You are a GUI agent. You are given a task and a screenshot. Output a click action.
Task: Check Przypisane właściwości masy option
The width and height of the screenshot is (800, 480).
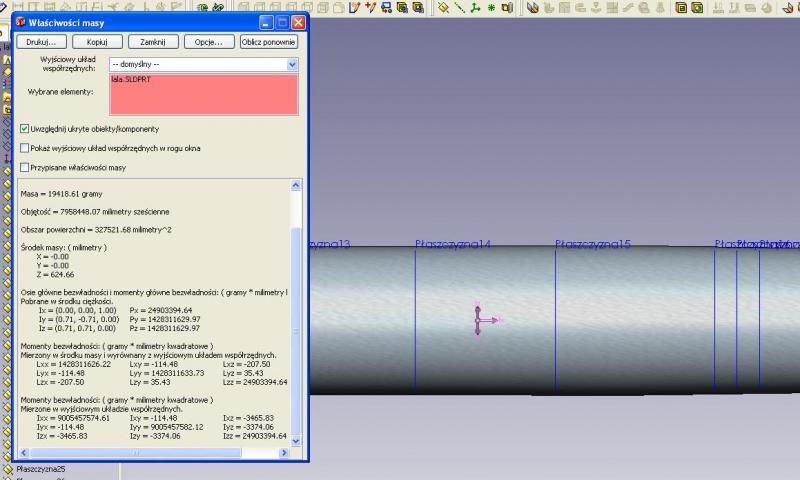[24, 167]
